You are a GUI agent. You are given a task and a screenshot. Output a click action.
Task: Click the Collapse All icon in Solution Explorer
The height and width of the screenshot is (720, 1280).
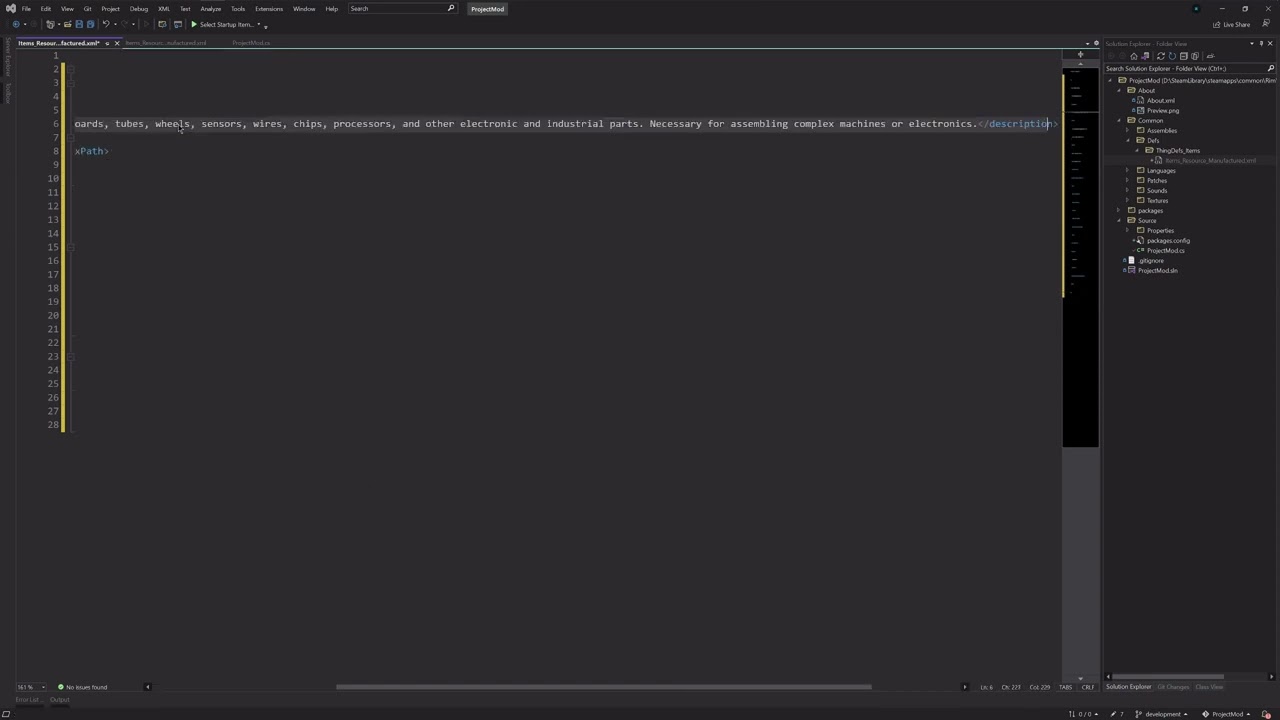point(1184,56)
